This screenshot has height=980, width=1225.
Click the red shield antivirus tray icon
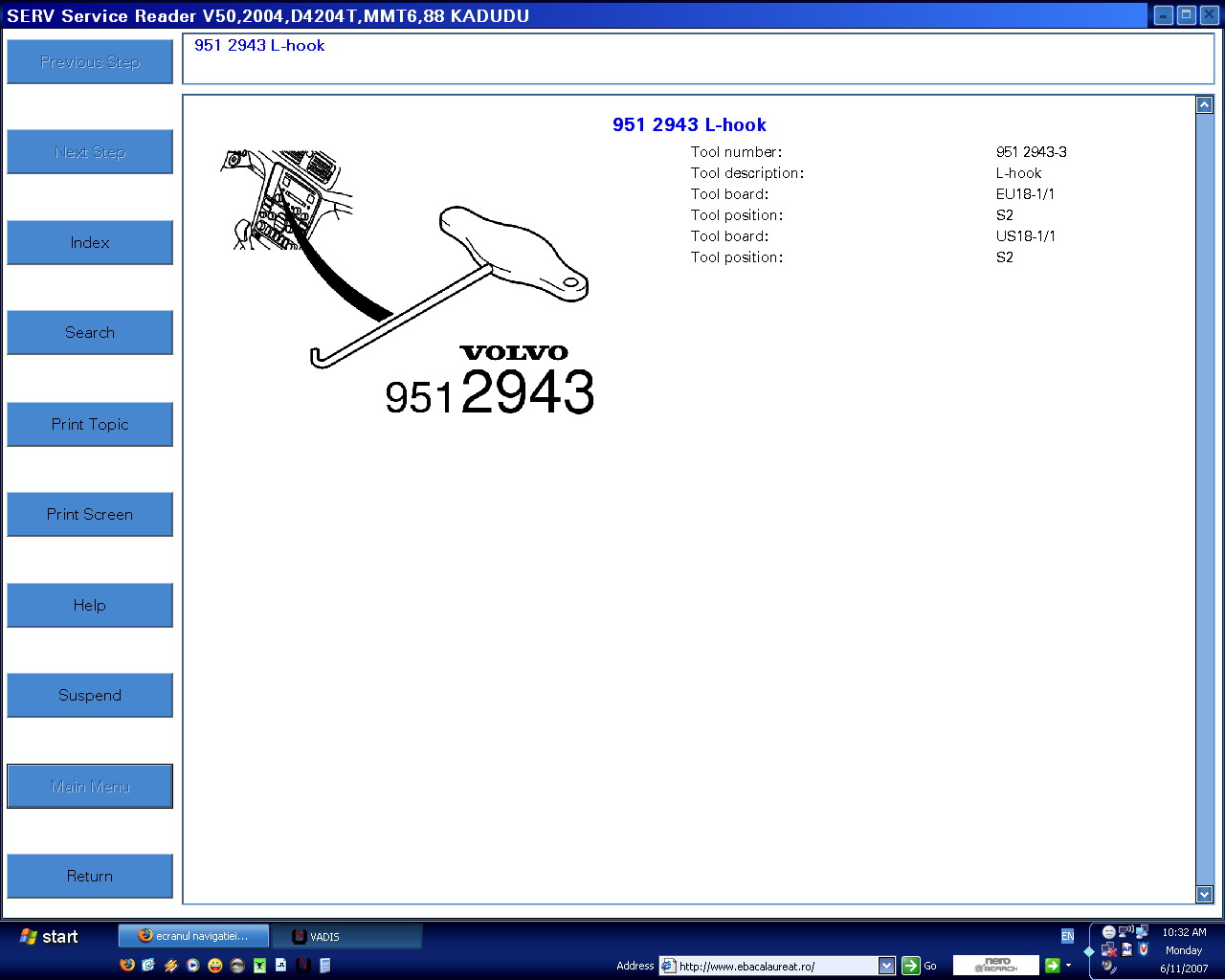pos(1144,949)
